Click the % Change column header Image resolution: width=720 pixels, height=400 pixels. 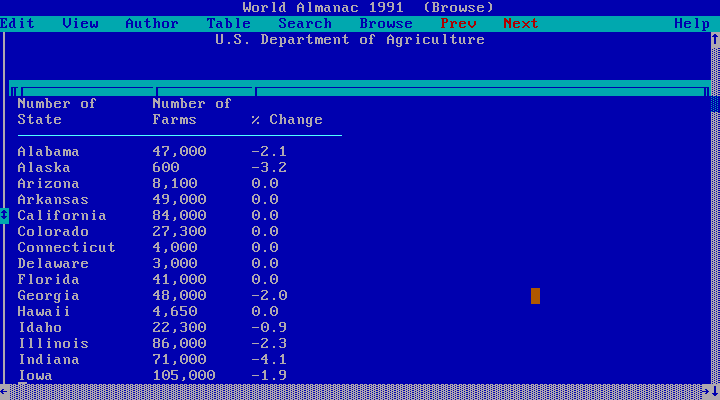287,119
